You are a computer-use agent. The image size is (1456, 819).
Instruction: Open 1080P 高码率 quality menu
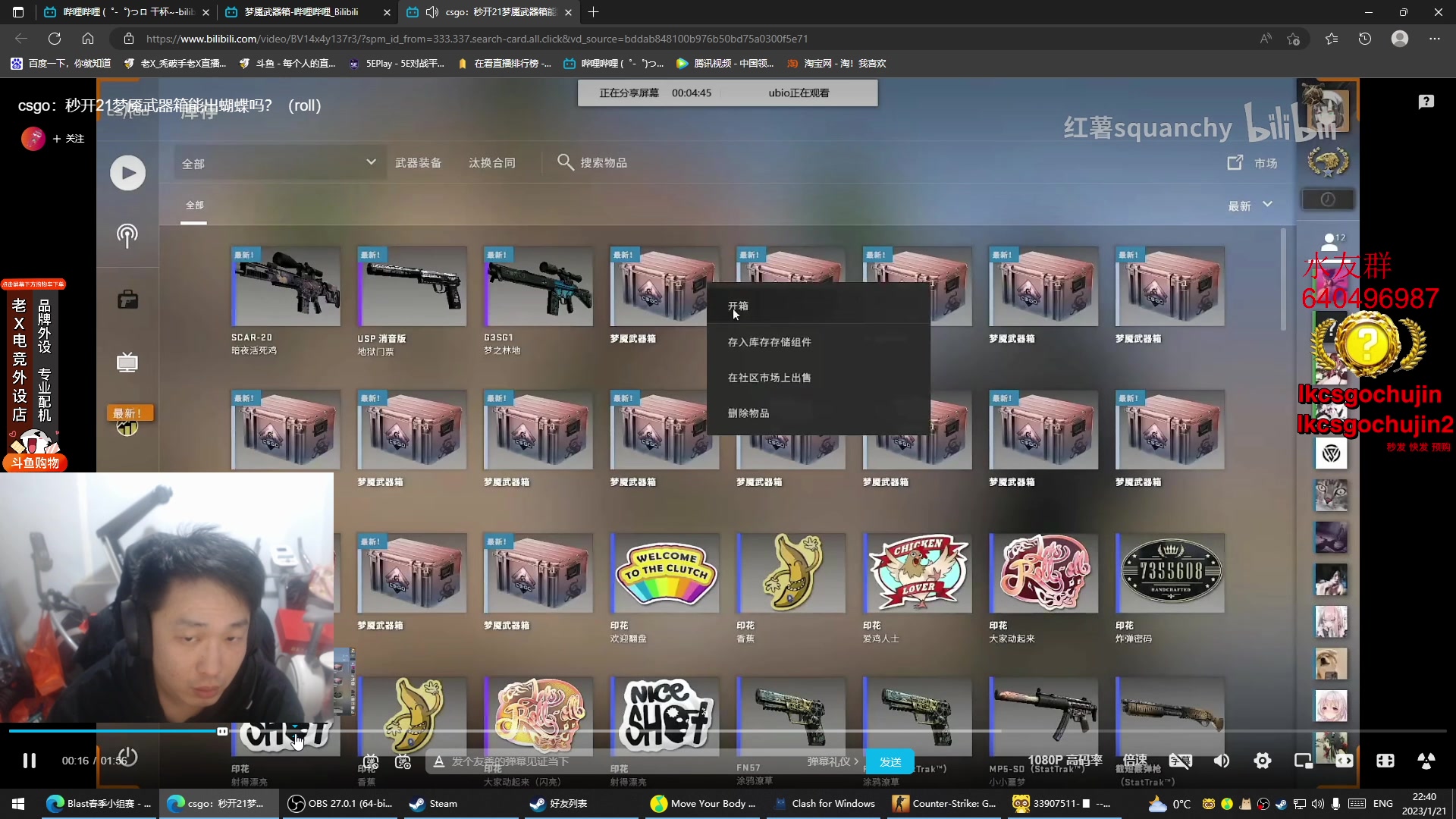pyautogui.click(x=1065, y=760)
